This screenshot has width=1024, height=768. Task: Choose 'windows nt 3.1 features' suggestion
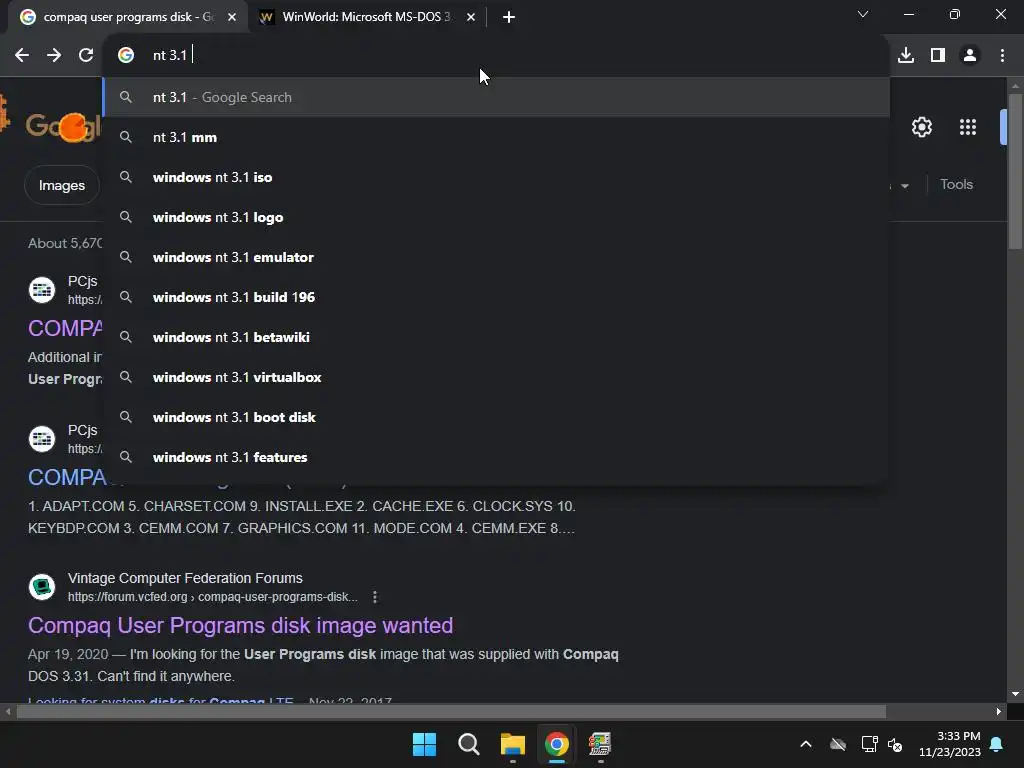coord(496,457)
